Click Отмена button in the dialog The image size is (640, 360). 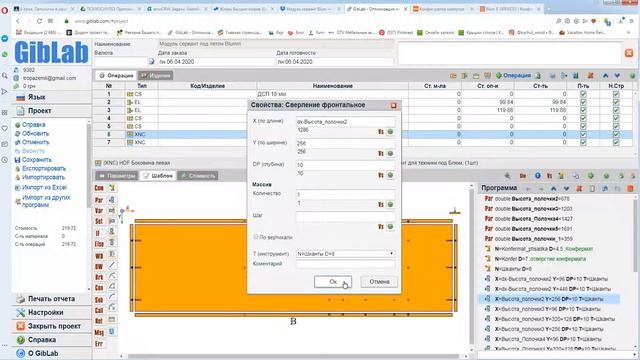tap(379, 282)
